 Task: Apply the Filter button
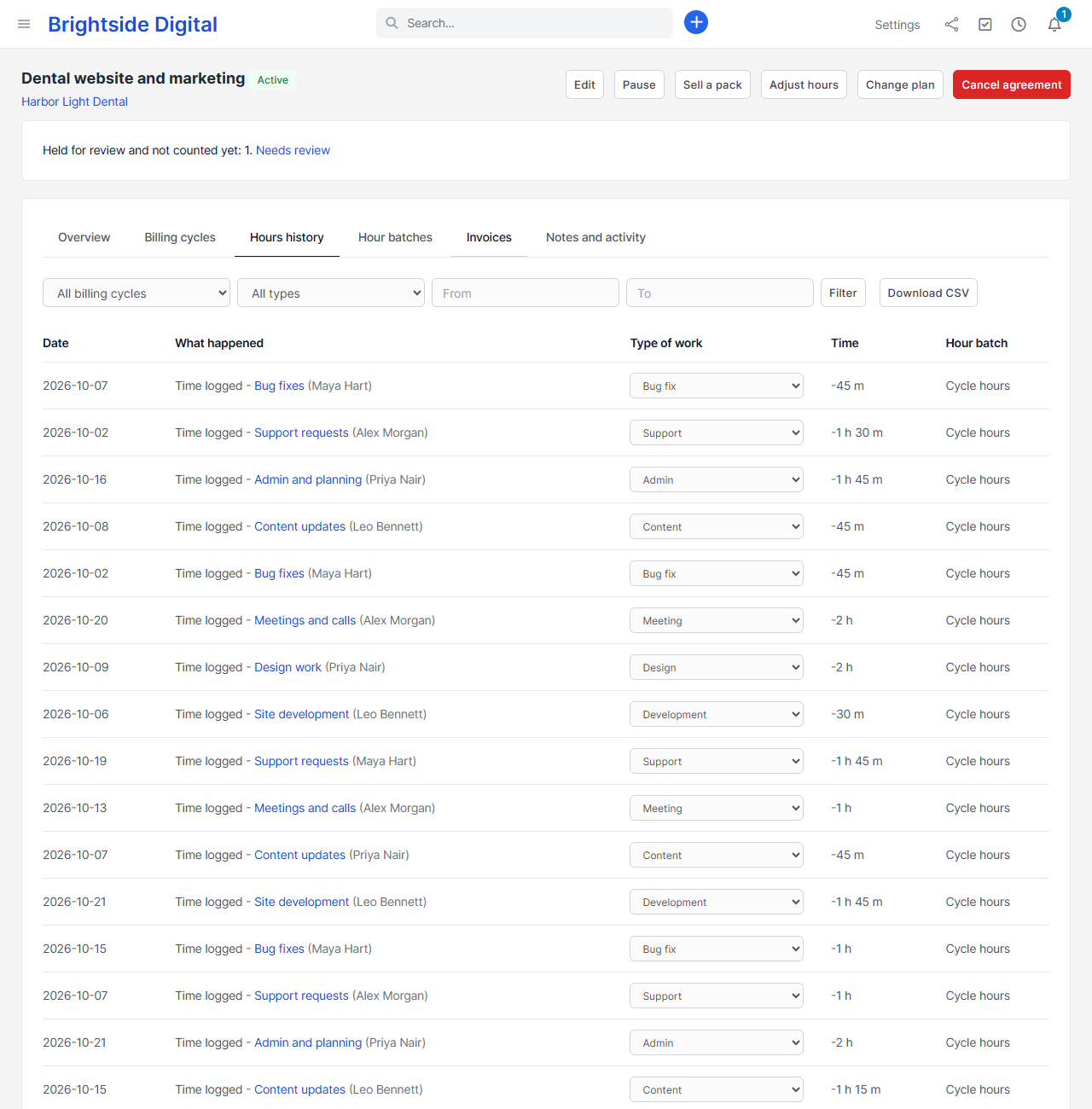point(843,293)
